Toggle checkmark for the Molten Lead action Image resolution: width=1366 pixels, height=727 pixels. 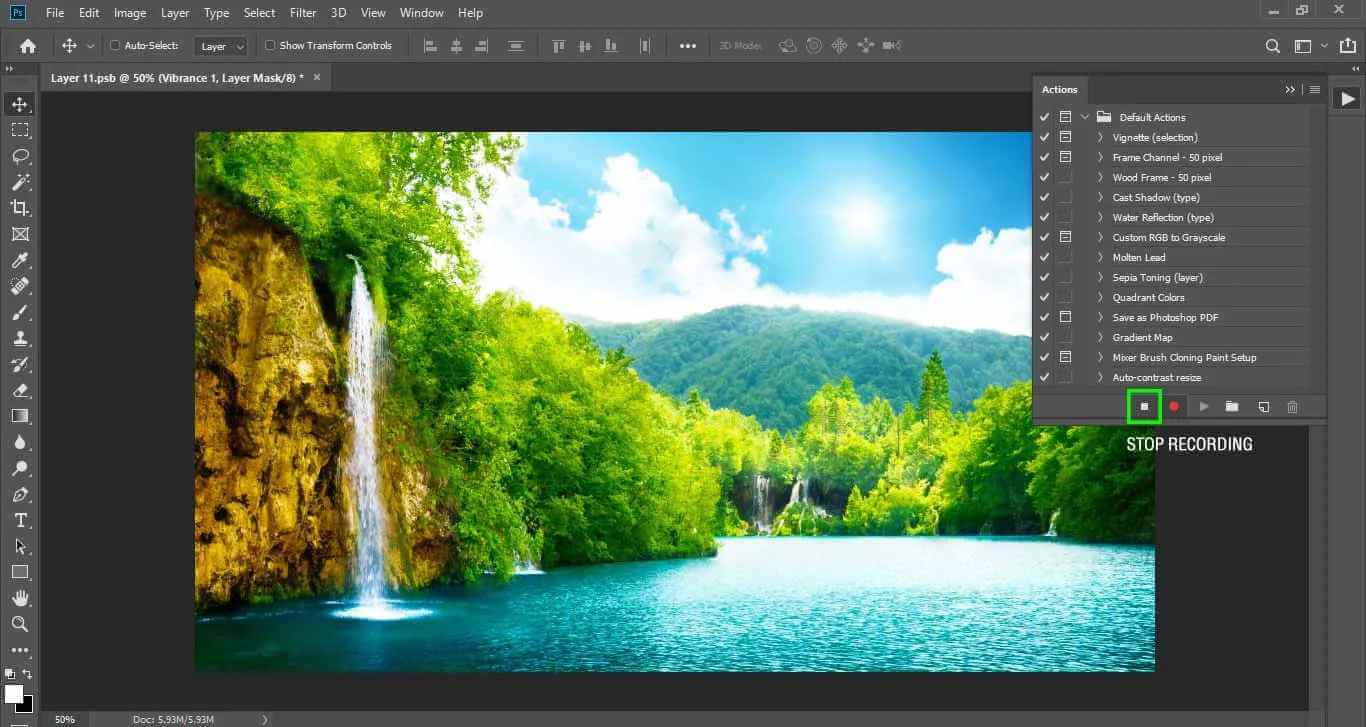coord(1045,257)
